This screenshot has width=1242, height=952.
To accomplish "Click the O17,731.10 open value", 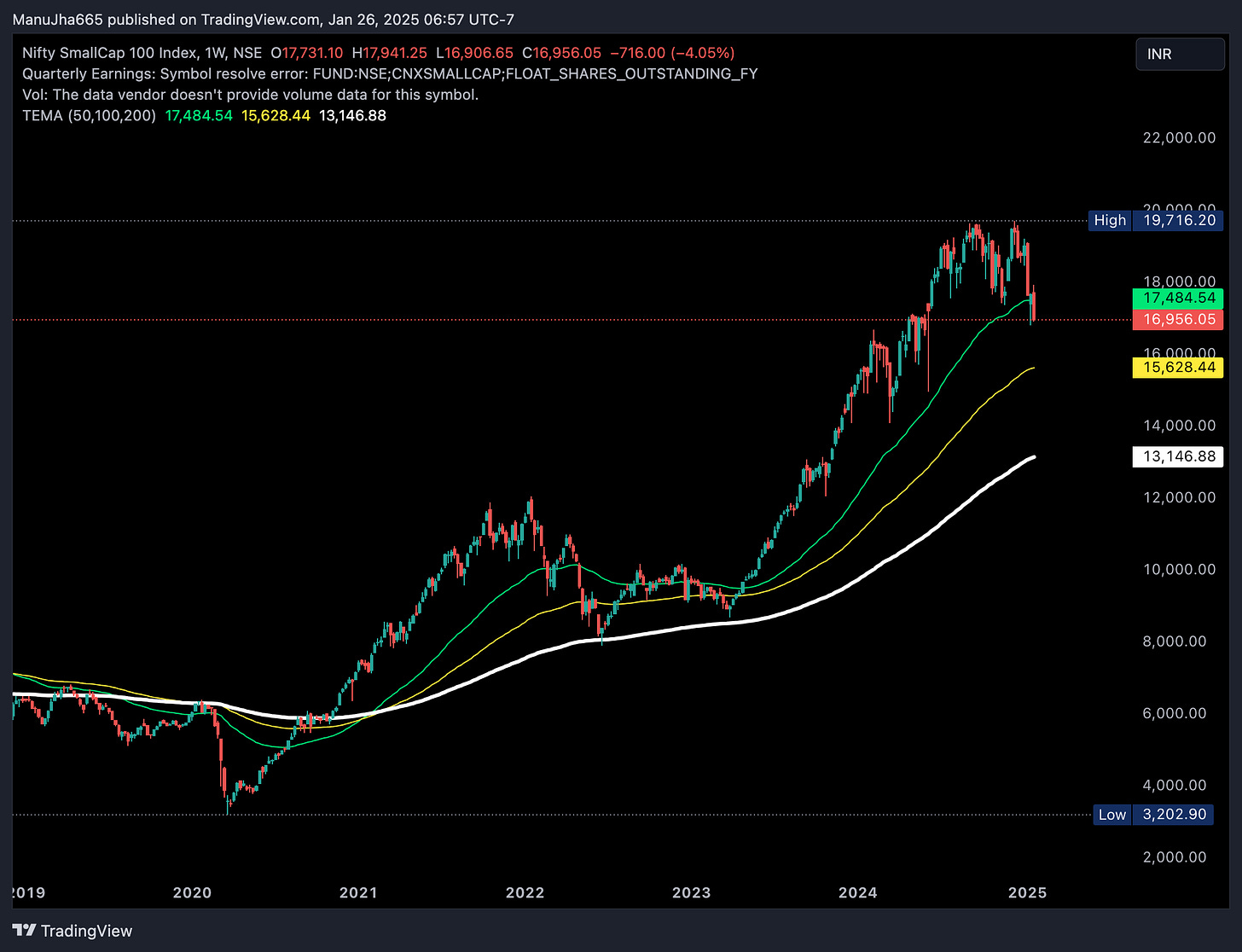I will pos(307,53).
